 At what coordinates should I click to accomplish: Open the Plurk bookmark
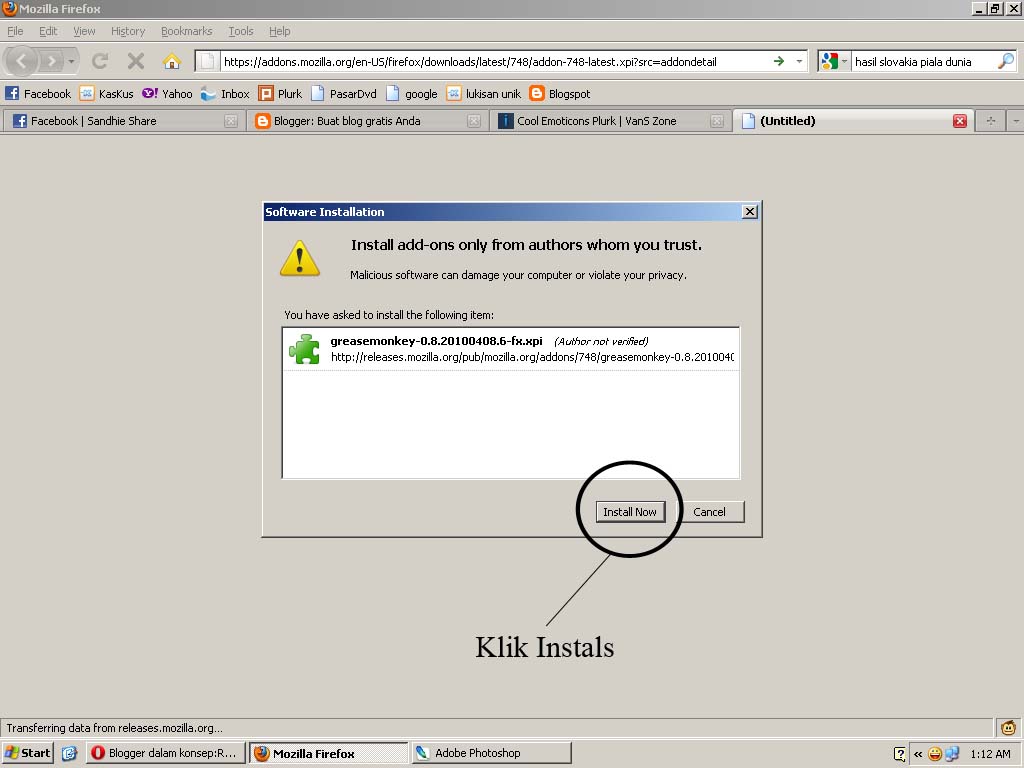[x=280, y=93]
